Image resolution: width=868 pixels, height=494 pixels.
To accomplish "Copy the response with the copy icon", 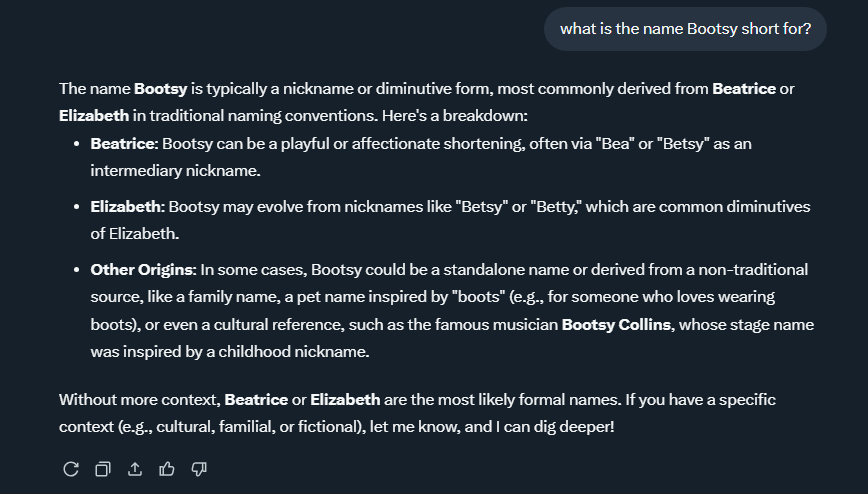I will (102, 469).
